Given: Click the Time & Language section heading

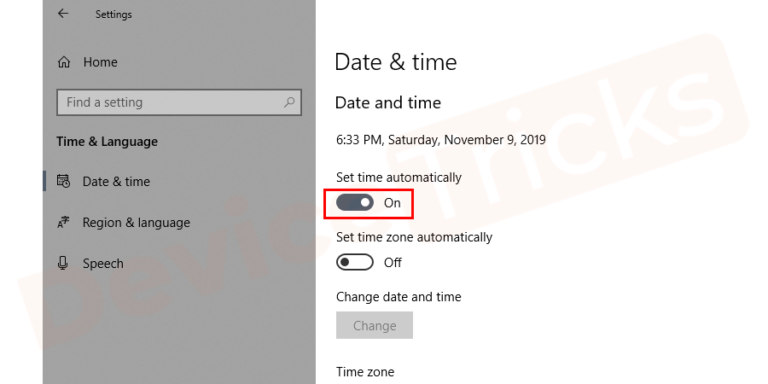Looking at the screenshot, I should coord(107,142).
